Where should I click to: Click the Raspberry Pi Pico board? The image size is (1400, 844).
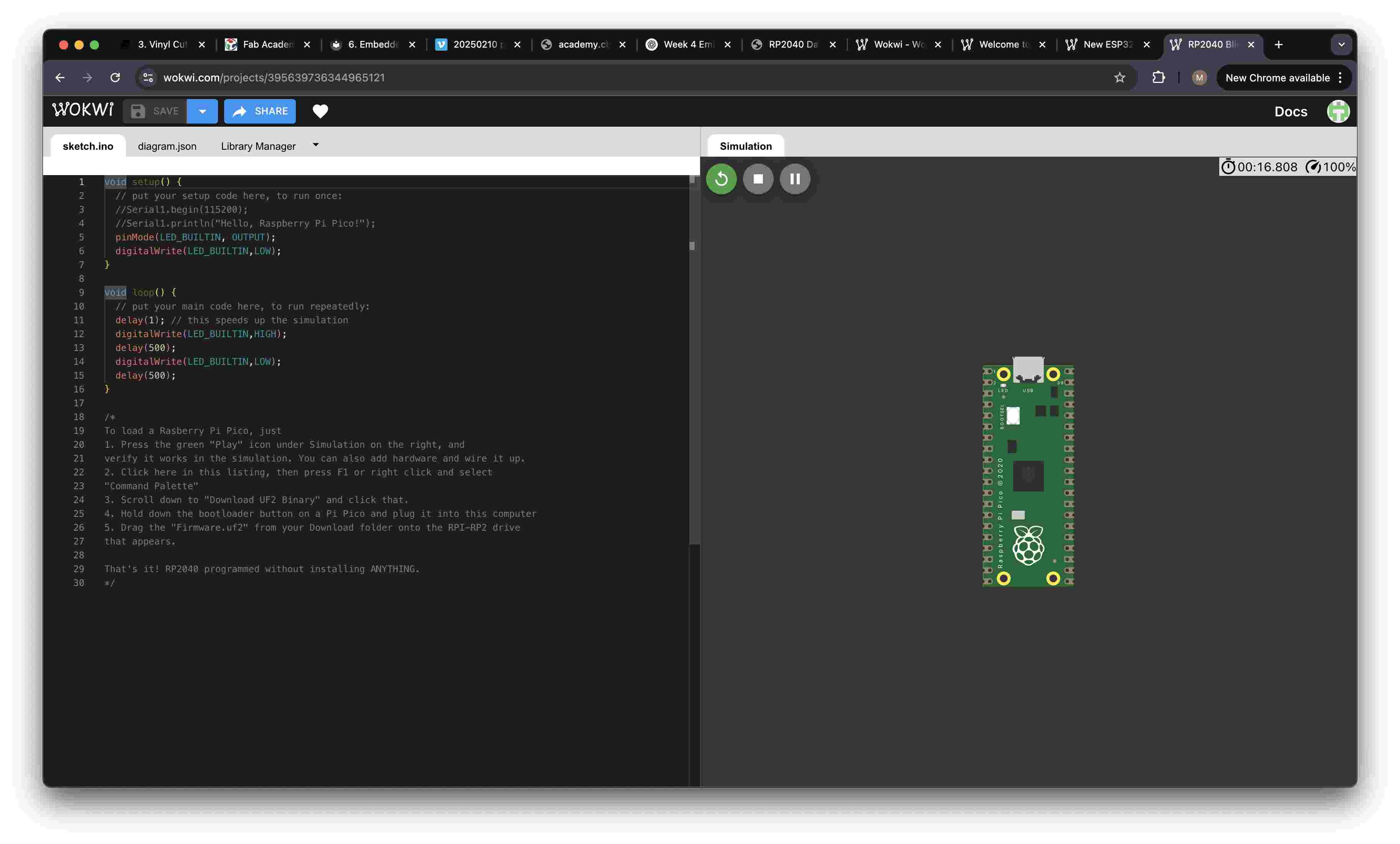tap(1028, 473)
